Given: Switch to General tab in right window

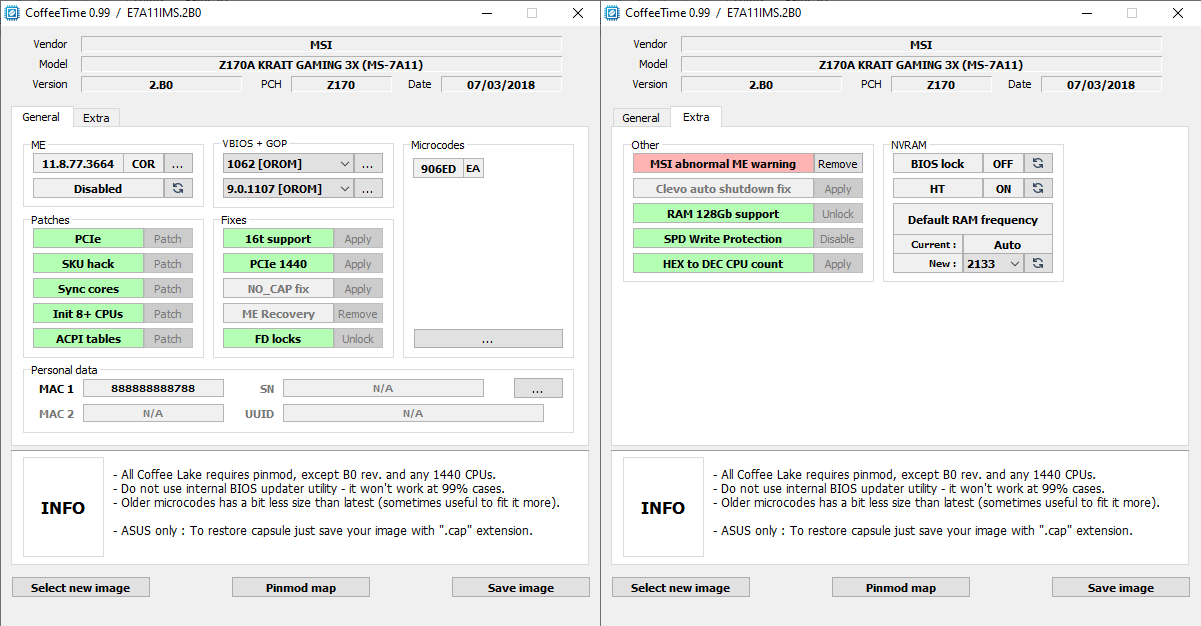Looking at the screenshot, I should coord(641,118).
